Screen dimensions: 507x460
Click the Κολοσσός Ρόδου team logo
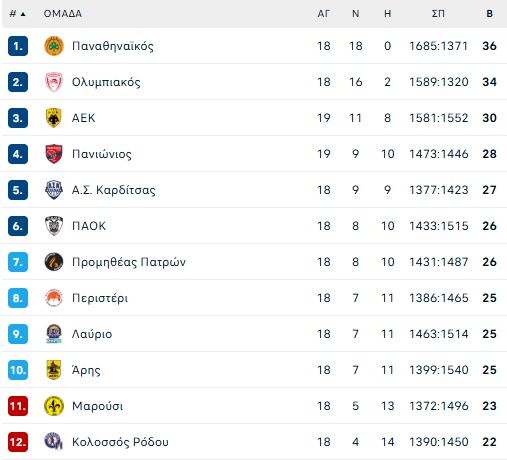54,441
